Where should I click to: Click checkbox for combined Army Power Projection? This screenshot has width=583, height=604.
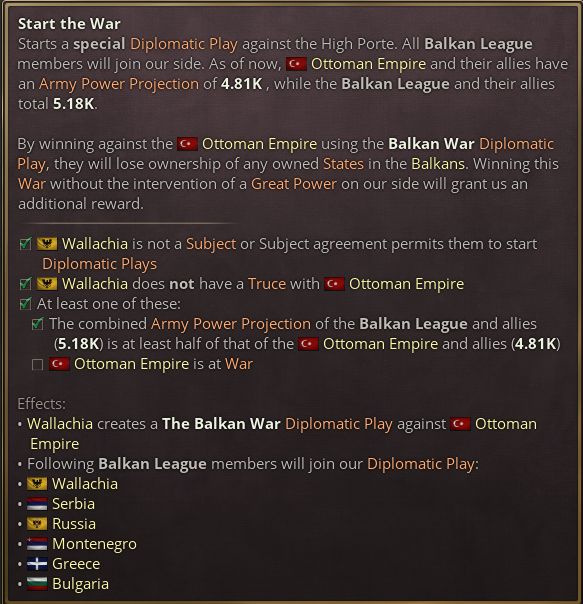tap(37, 324)
